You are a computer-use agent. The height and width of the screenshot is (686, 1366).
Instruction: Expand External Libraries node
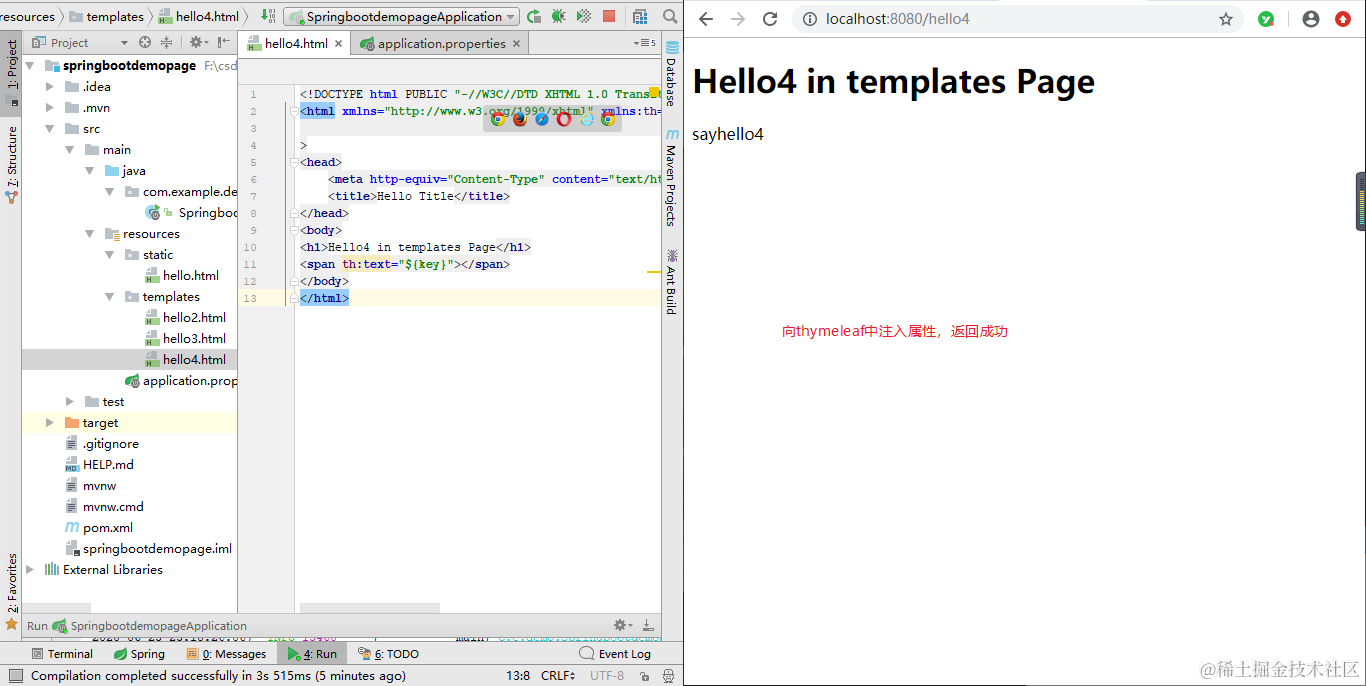tap(30, 570)
